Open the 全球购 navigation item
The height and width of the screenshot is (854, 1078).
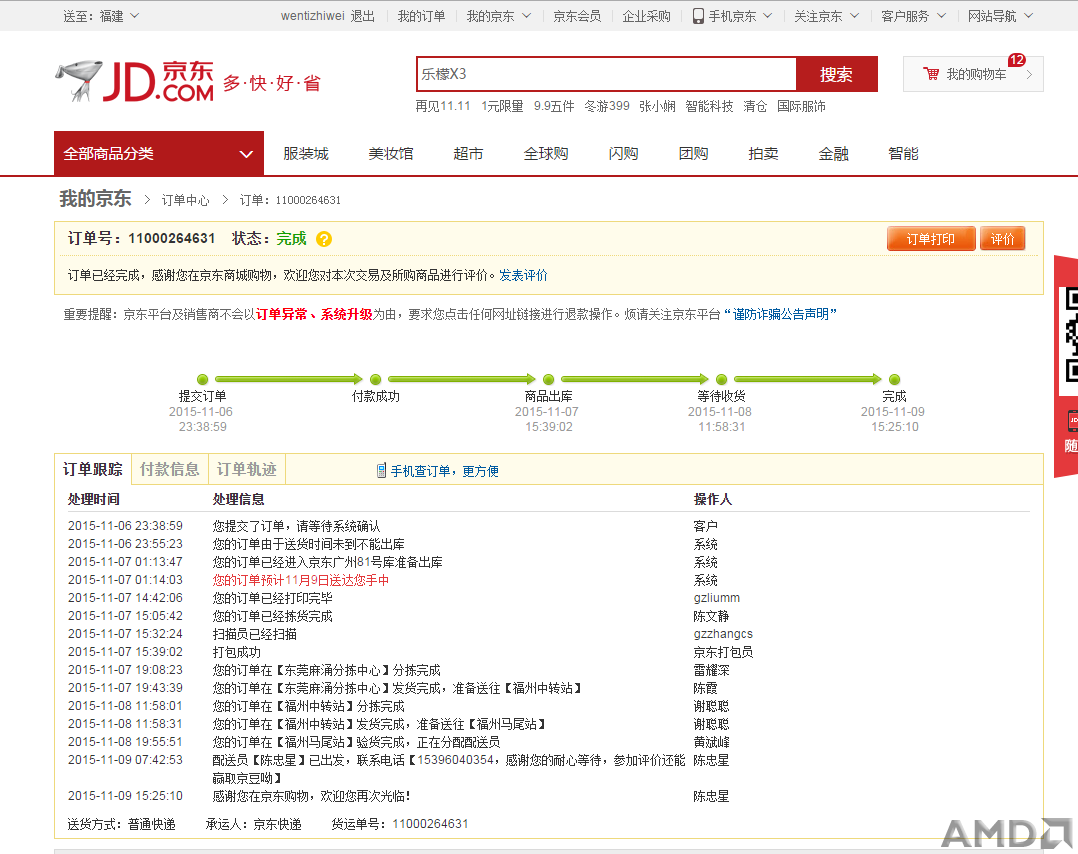pos(546,153)
